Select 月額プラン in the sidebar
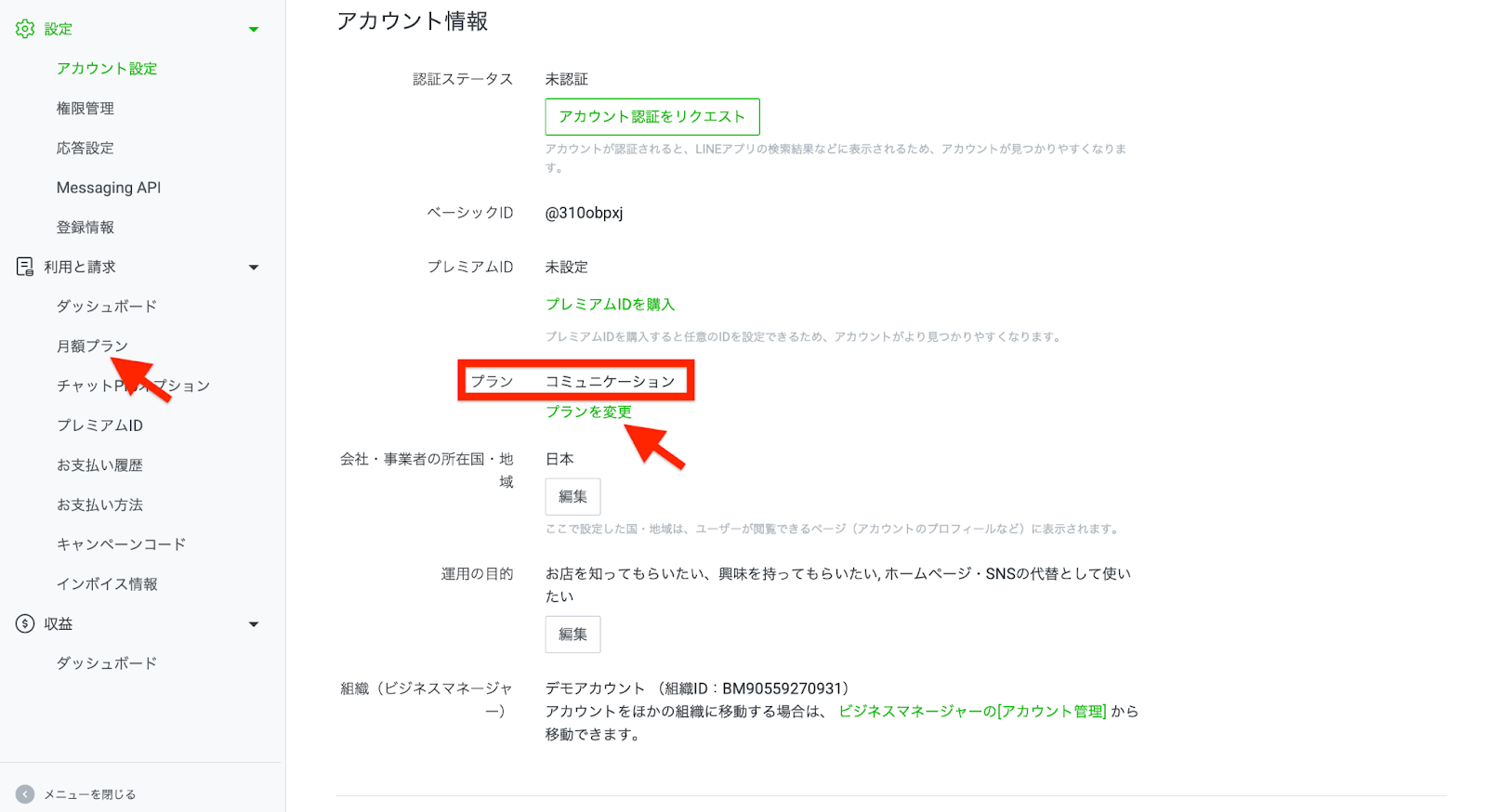Viewport: 1487px width, 812px height. coord(92,346)
